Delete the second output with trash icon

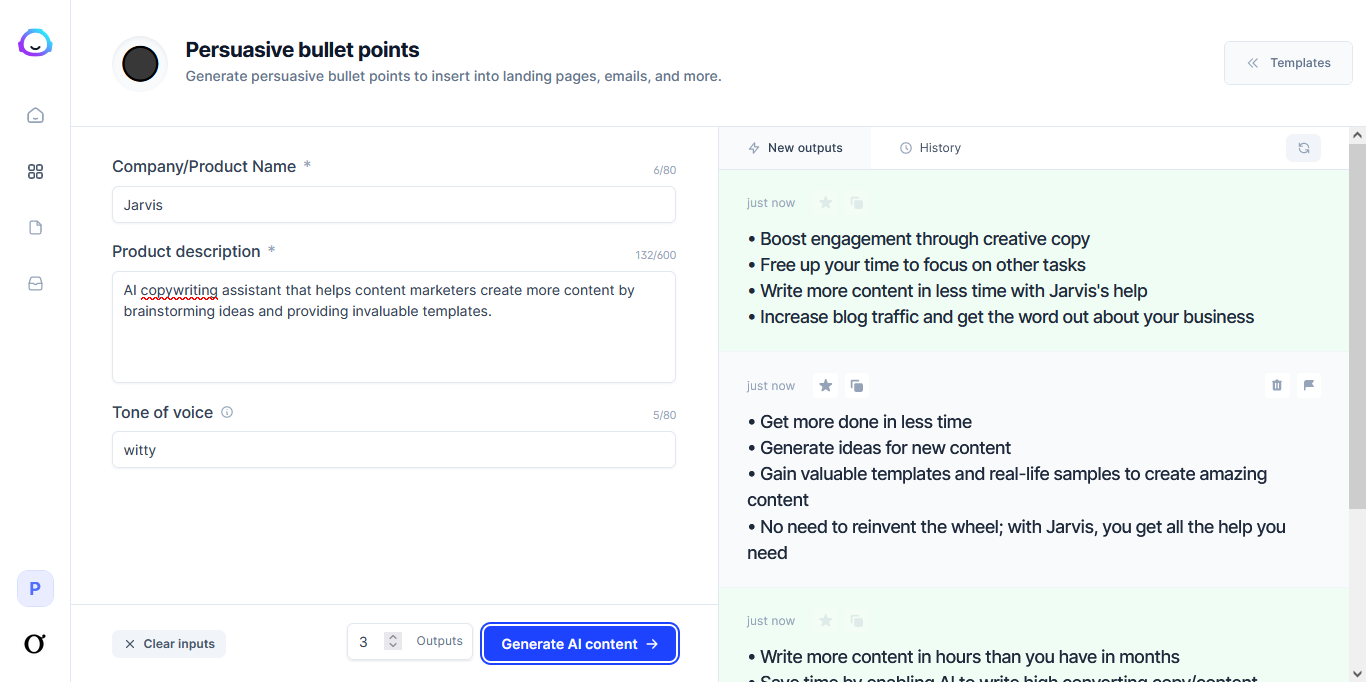pyautogui.click(x=1277, y=385)
